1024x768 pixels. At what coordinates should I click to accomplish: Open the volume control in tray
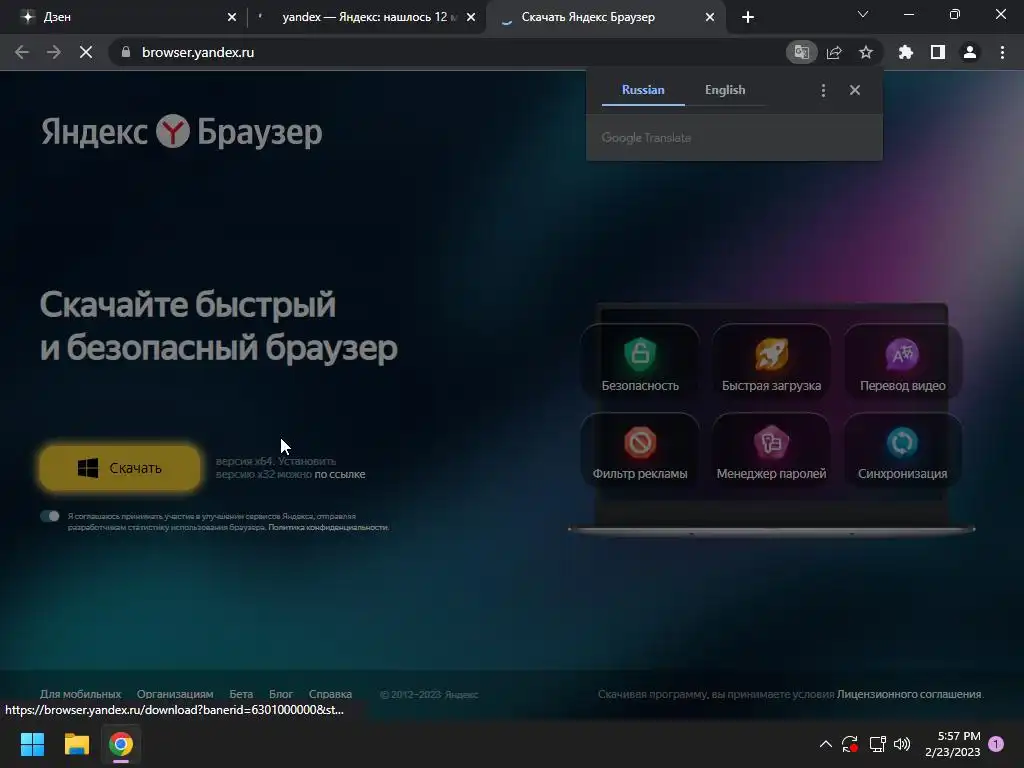[903, 744]
